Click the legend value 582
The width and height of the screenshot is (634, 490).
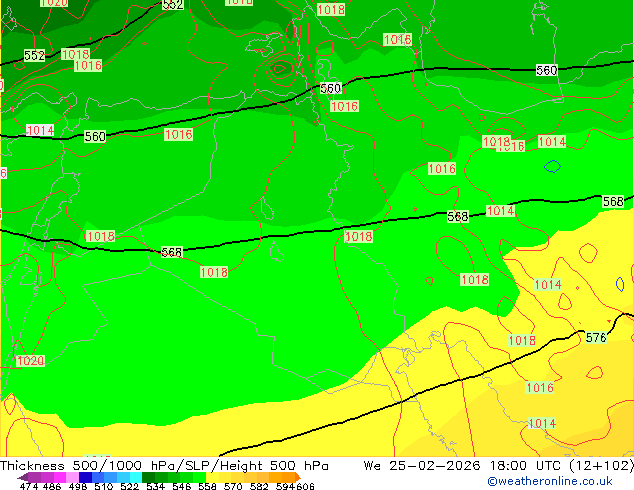[x=259, y=486]
